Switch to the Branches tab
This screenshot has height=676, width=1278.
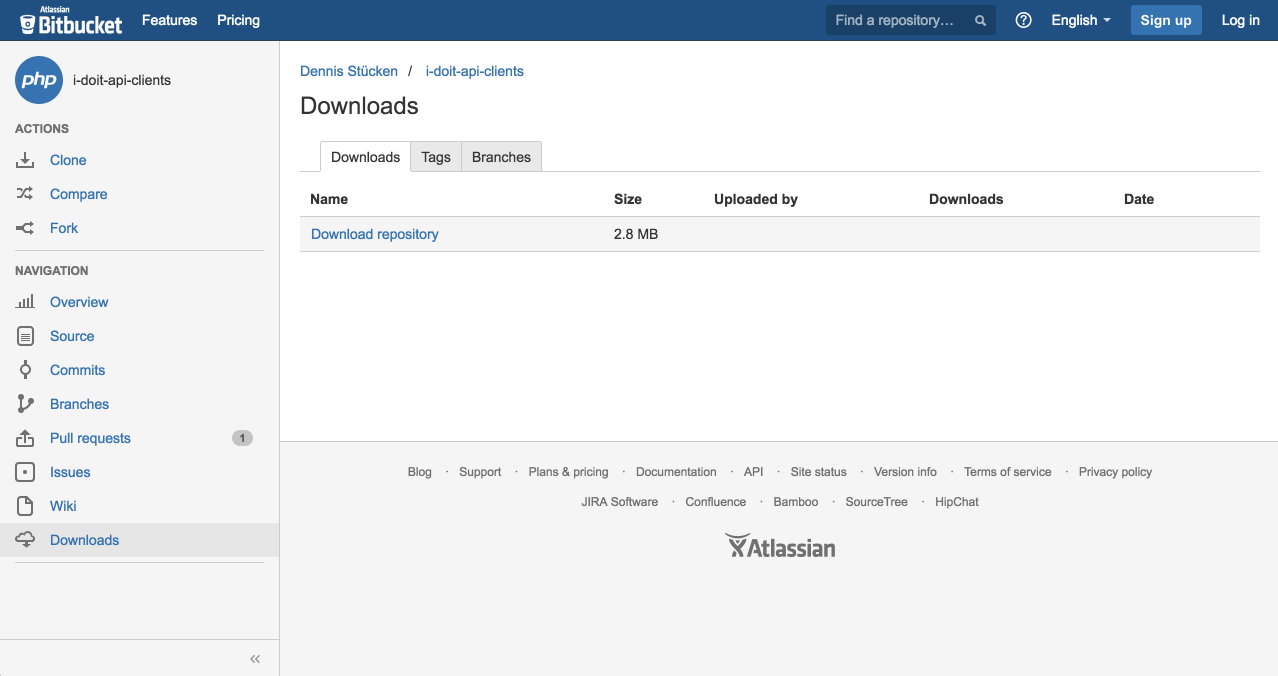tap(501, 157)
